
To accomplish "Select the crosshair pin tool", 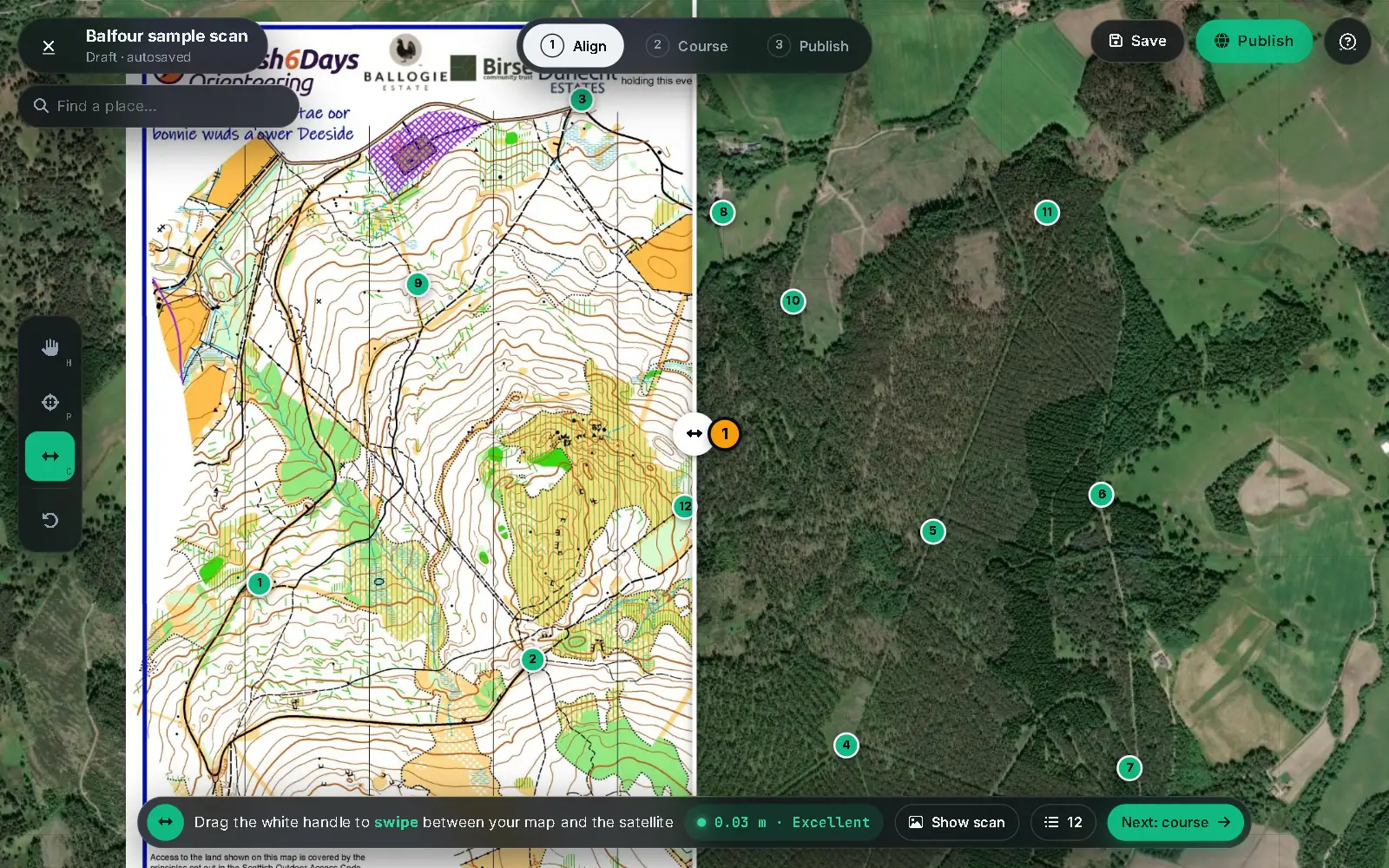I will [x=50, y=403].
